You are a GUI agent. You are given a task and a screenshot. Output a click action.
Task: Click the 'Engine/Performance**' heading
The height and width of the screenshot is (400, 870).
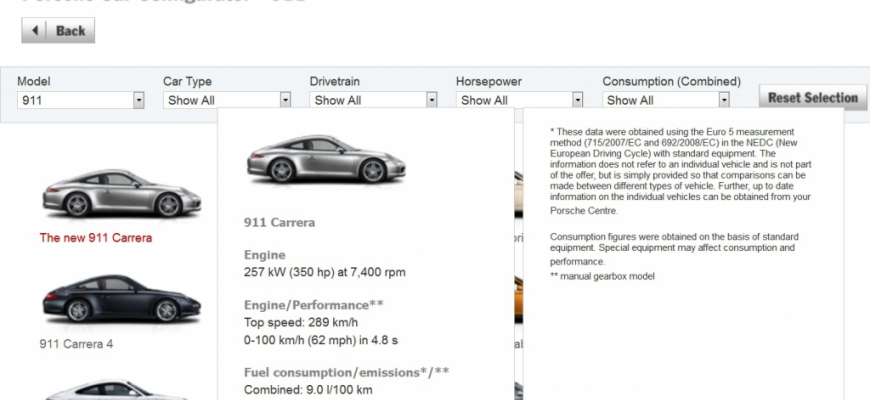point(314,305)
